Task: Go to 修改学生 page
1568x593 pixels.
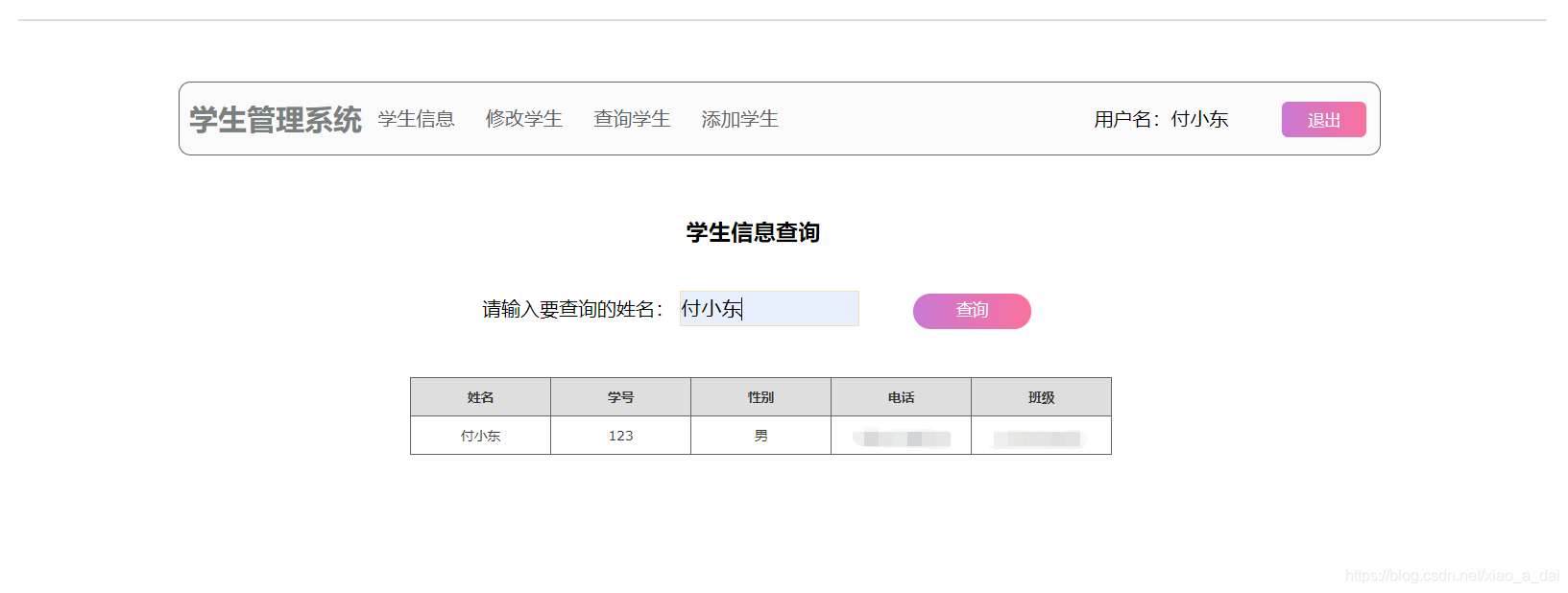Action: pos(523,119)
